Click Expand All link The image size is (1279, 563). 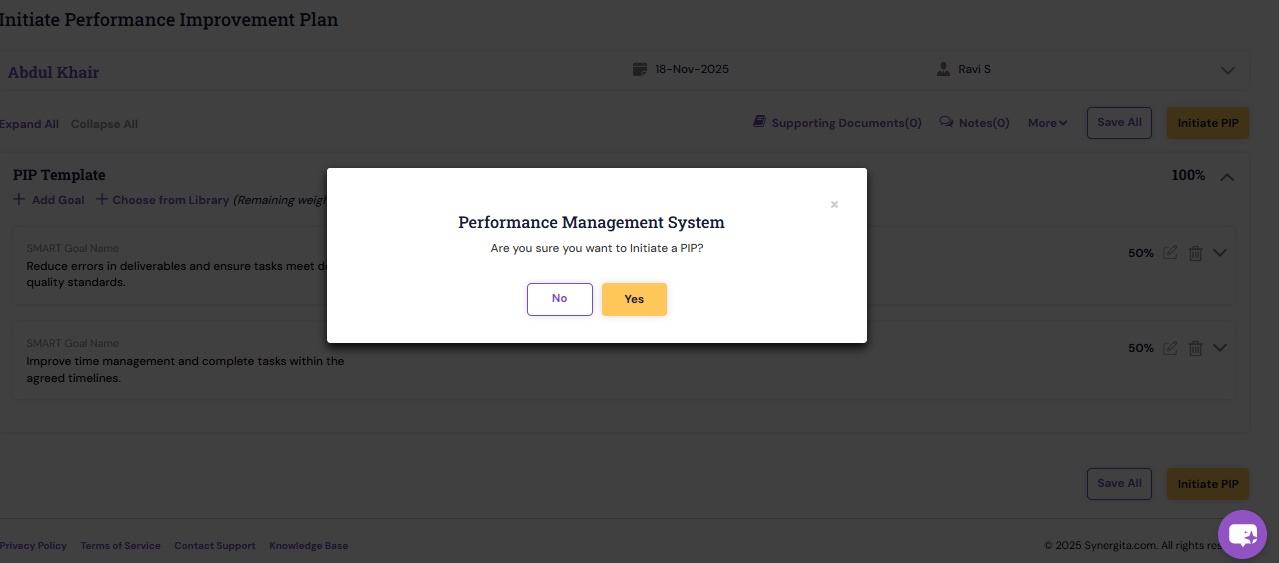29,124
